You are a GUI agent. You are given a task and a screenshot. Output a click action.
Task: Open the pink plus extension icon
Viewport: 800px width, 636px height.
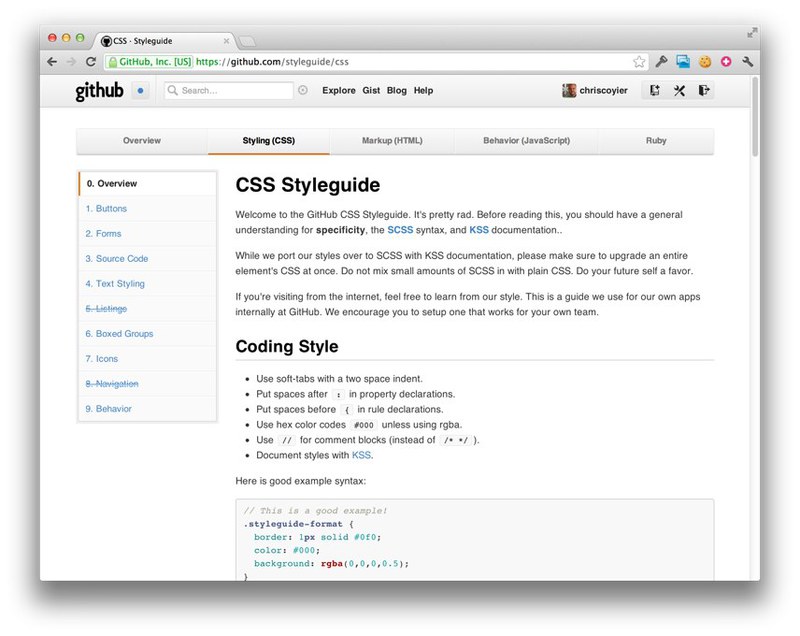(725, 61)
